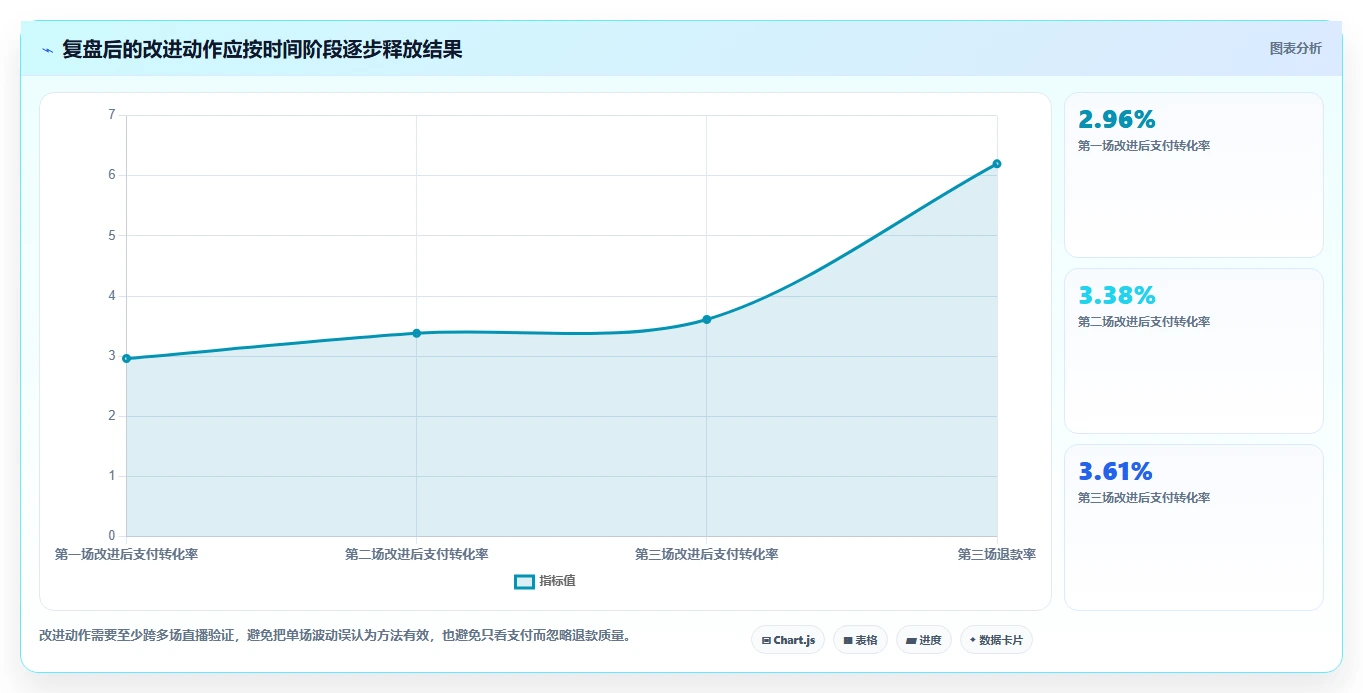Click the lightning icon beside the title
This screenshot has height=693, width=1363.
(x=47, y=50)
